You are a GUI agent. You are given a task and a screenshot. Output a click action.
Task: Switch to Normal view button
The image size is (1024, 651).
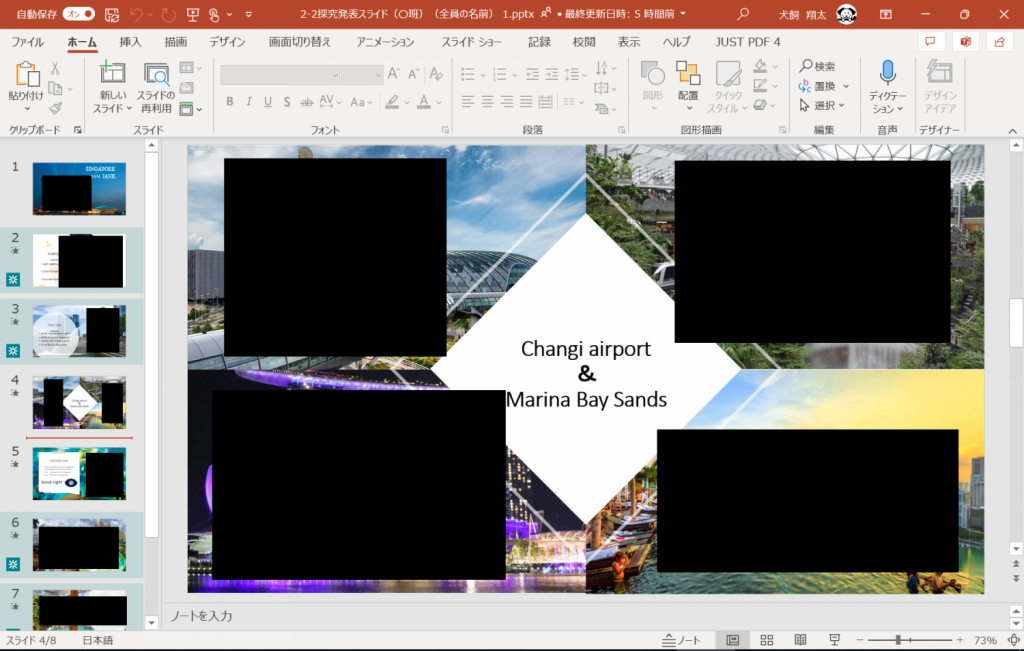pyautogui.click(x=733, y=640)
